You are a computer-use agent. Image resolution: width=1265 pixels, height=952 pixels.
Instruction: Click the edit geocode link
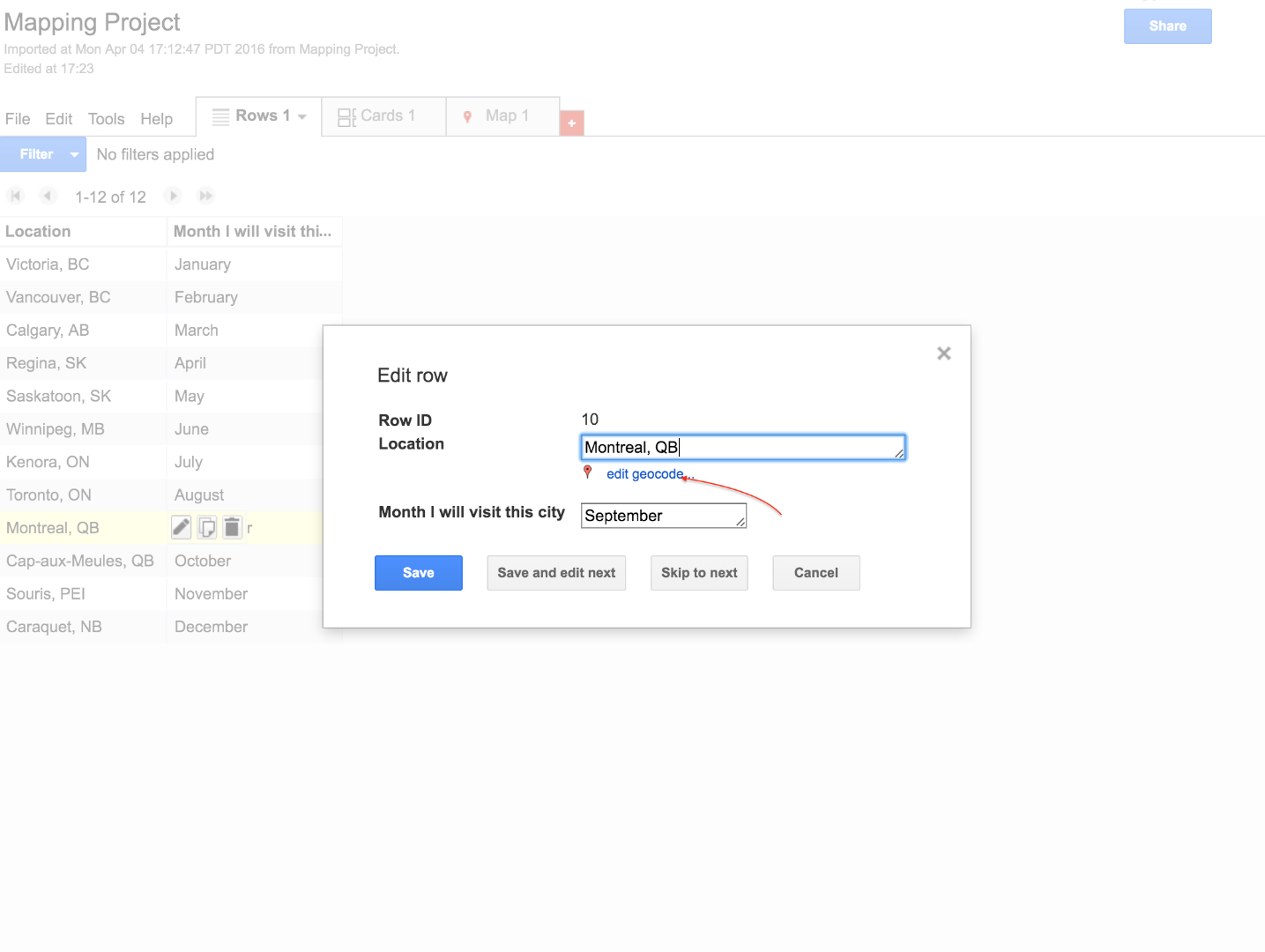click(644, 474)
